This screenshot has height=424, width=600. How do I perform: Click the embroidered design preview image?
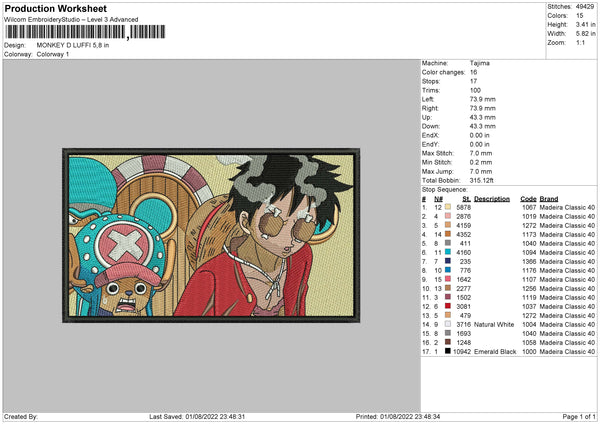[x=211, y=235]
